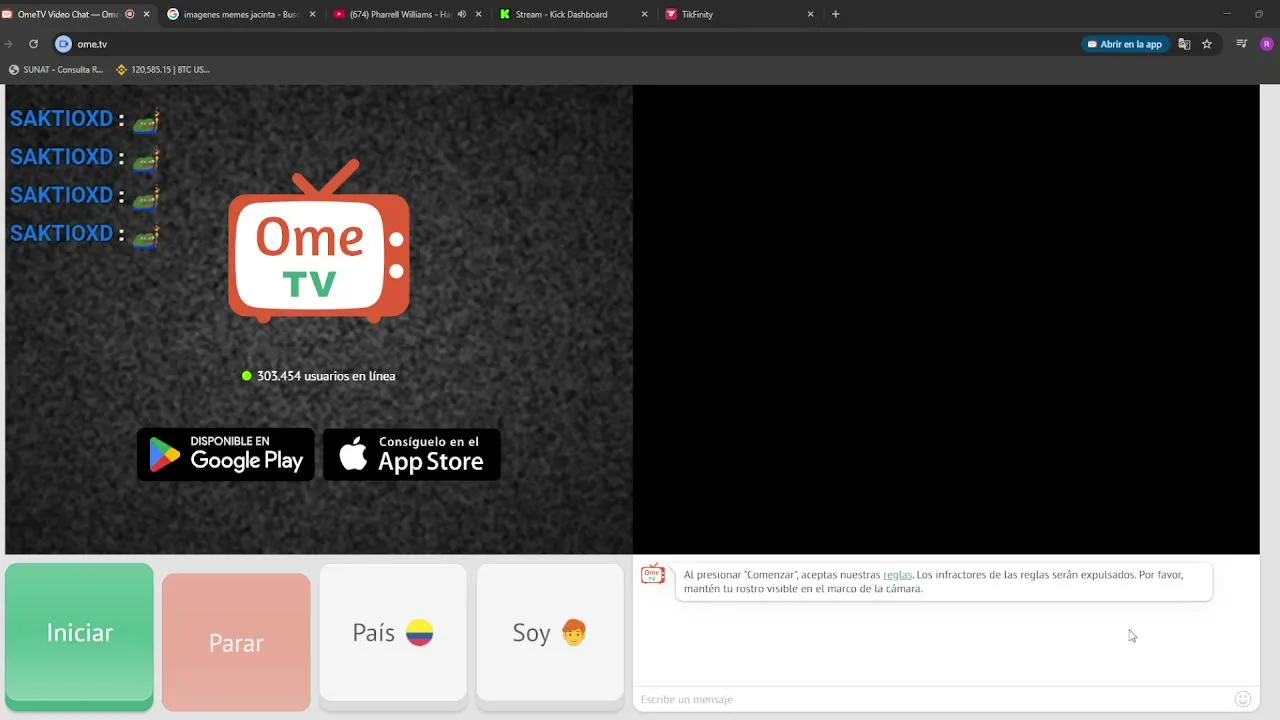Close the TikFinity tab
The width and height of the screenshot is (1280, 720).
coord(810,14)
